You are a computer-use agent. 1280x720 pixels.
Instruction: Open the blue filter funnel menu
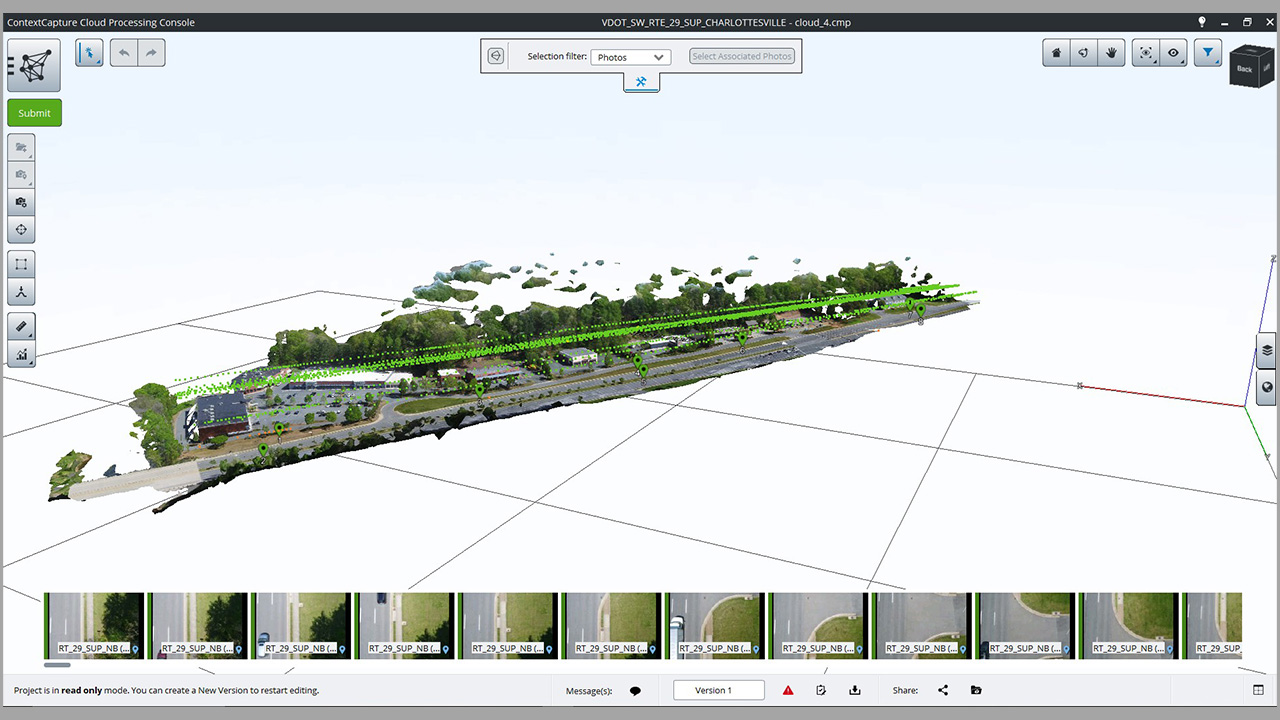(1208, 53)
